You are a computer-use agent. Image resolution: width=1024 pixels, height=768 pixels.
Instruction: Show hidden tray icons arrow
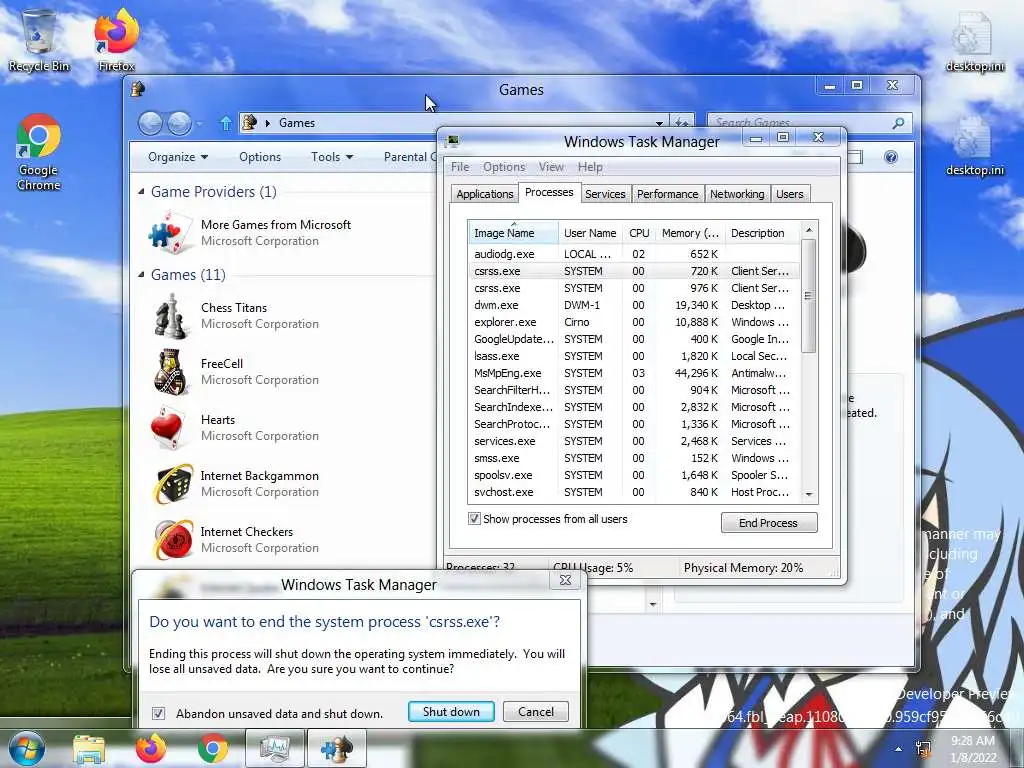[x=899, y=749]
